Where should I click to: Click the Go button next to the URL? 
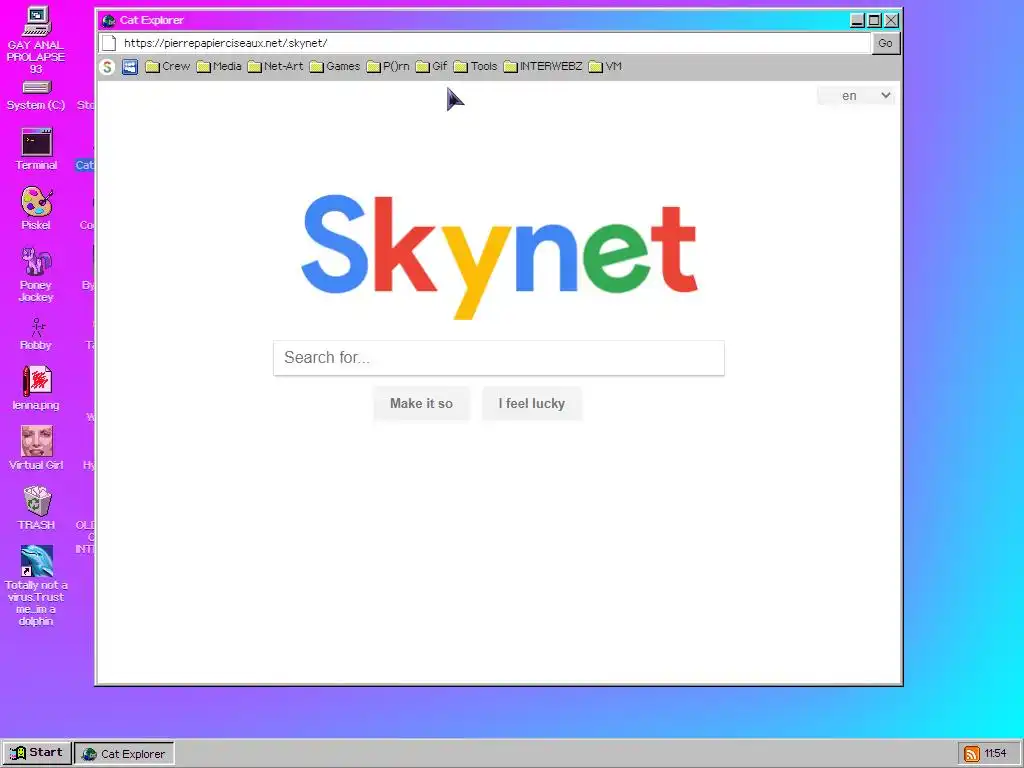pos(886,43)
